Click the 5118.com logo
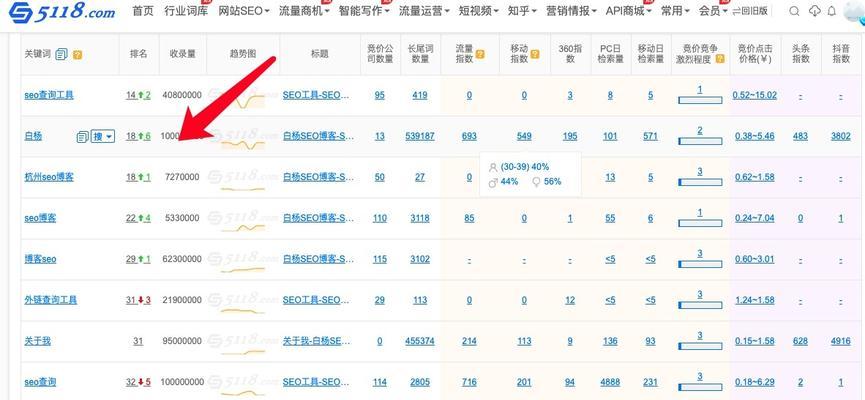The height and width of the screenshot is (400, 865). [x=60, y=12]
